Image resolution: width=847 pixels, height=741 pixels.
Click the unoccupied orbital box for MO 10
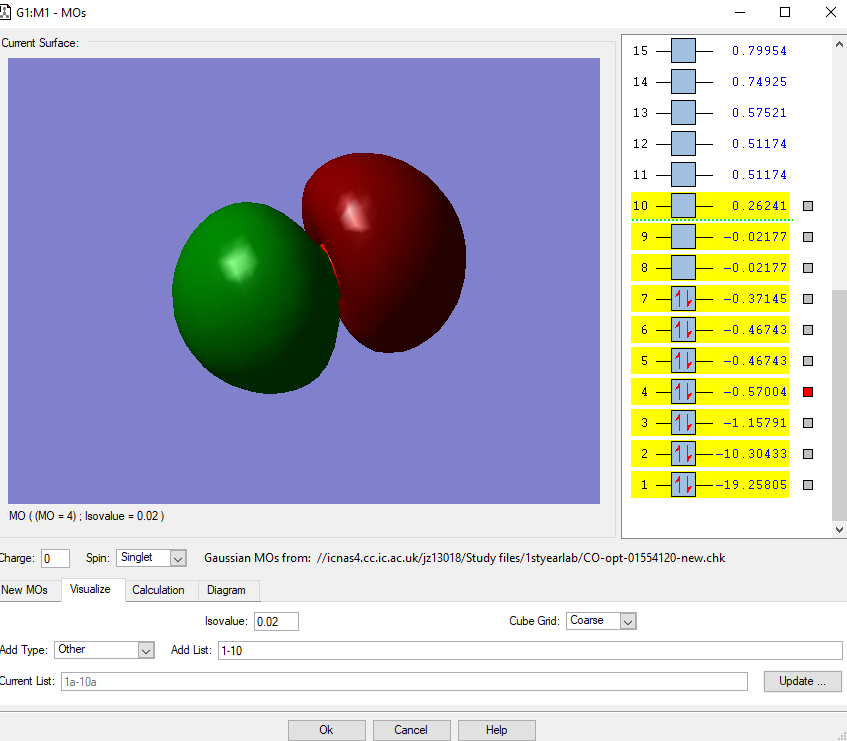pos(683,206)
